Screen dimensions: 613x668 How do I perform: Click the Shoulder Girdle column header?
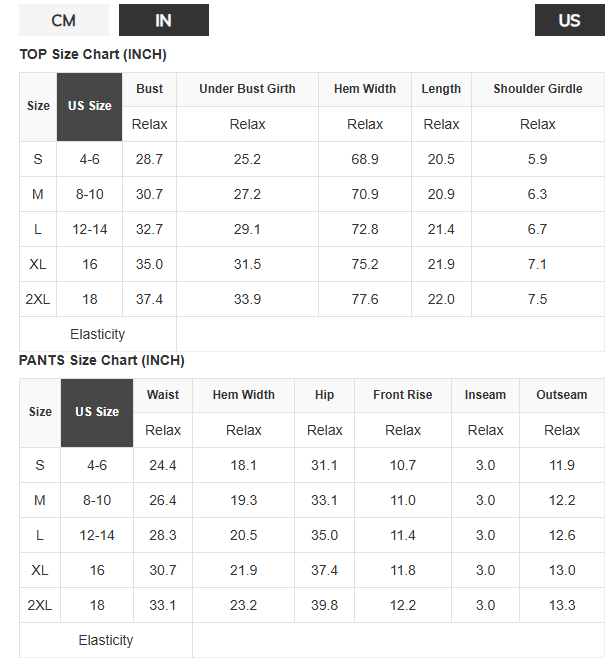pos(537,89)
